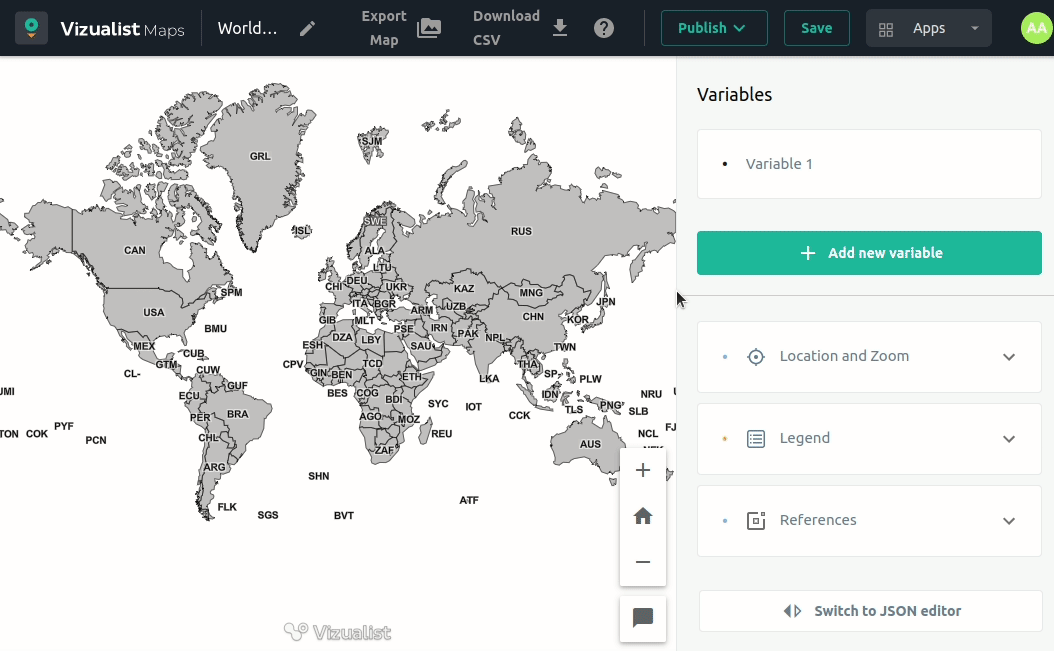Open the Publish dropdown
This screenshot has width=1054, height=651.
coord(713,28)
